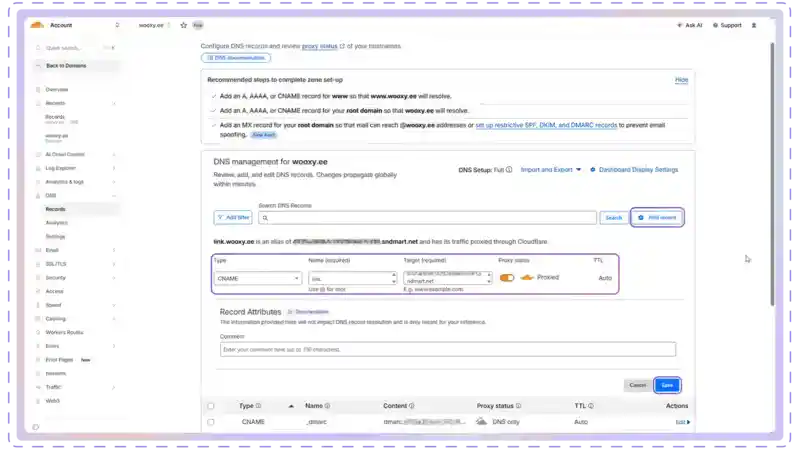Click the DNS sidebar icon

click(38, 195)
